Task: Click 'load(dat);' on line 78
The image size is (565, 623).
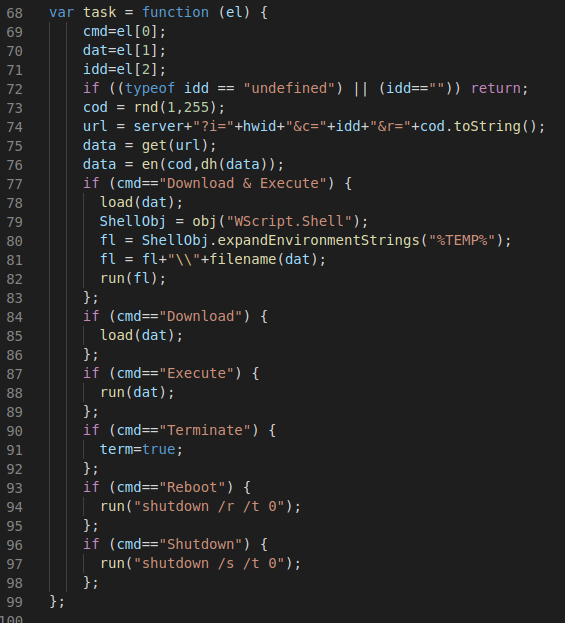Action: pos(141,202)
